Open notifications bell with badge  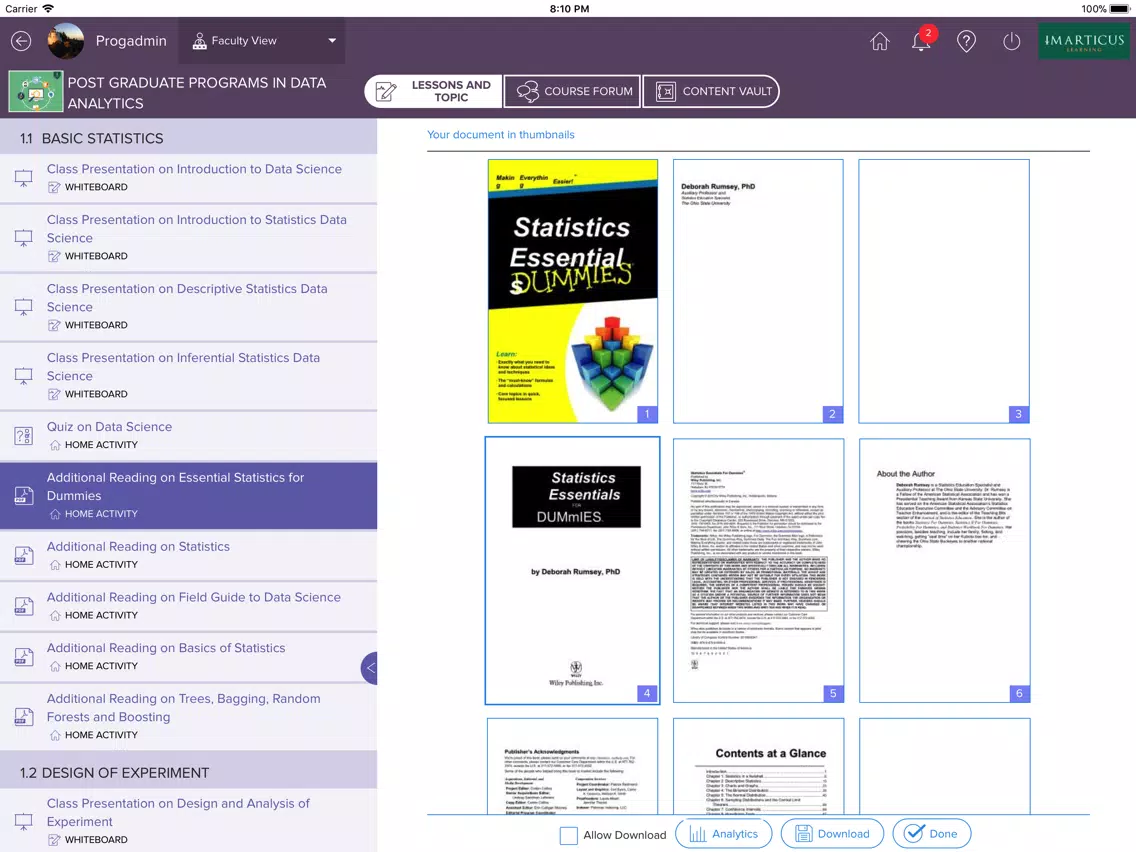click(922, 41)
